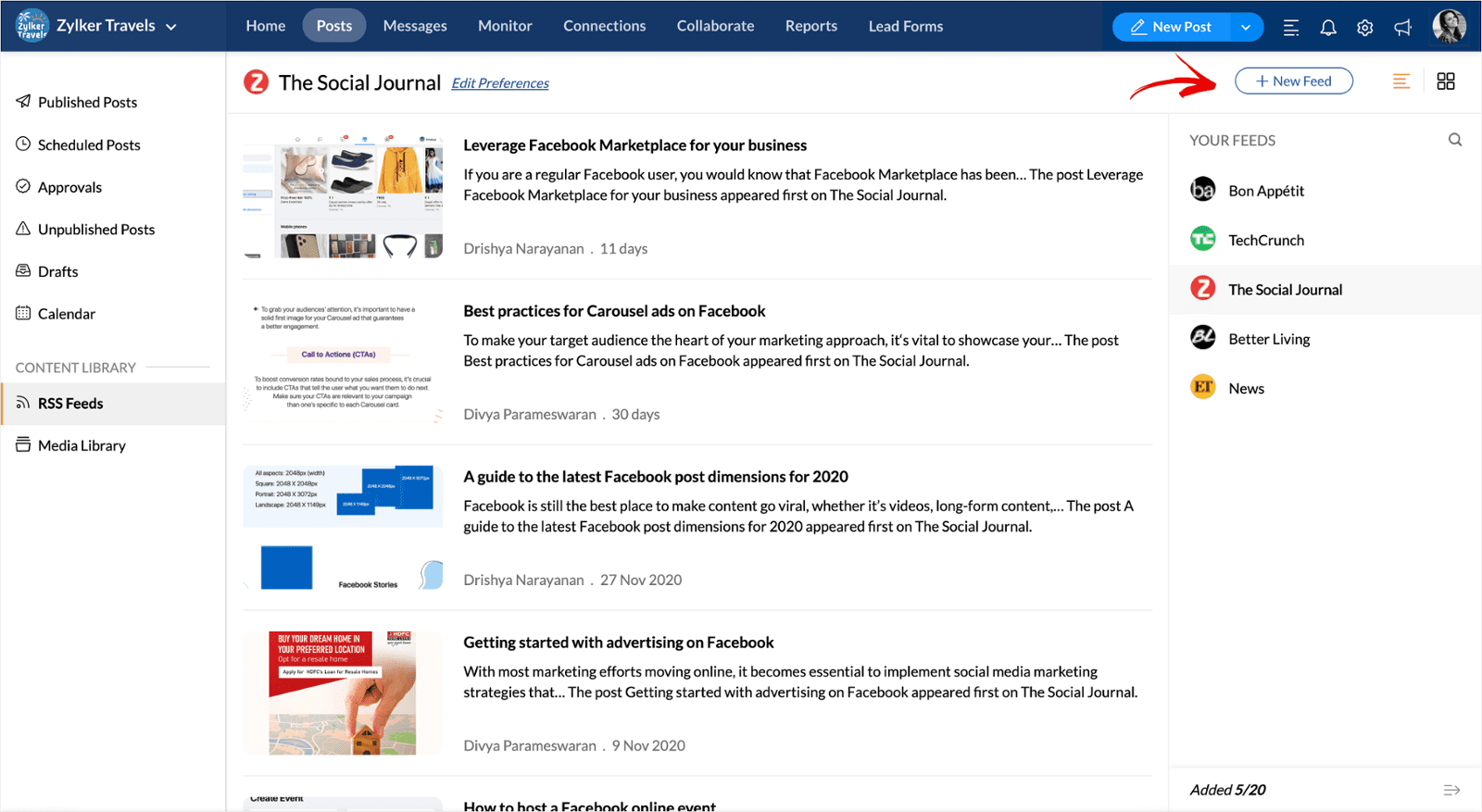Open Unpublished Posts in the sidebar

click(113, 229)
